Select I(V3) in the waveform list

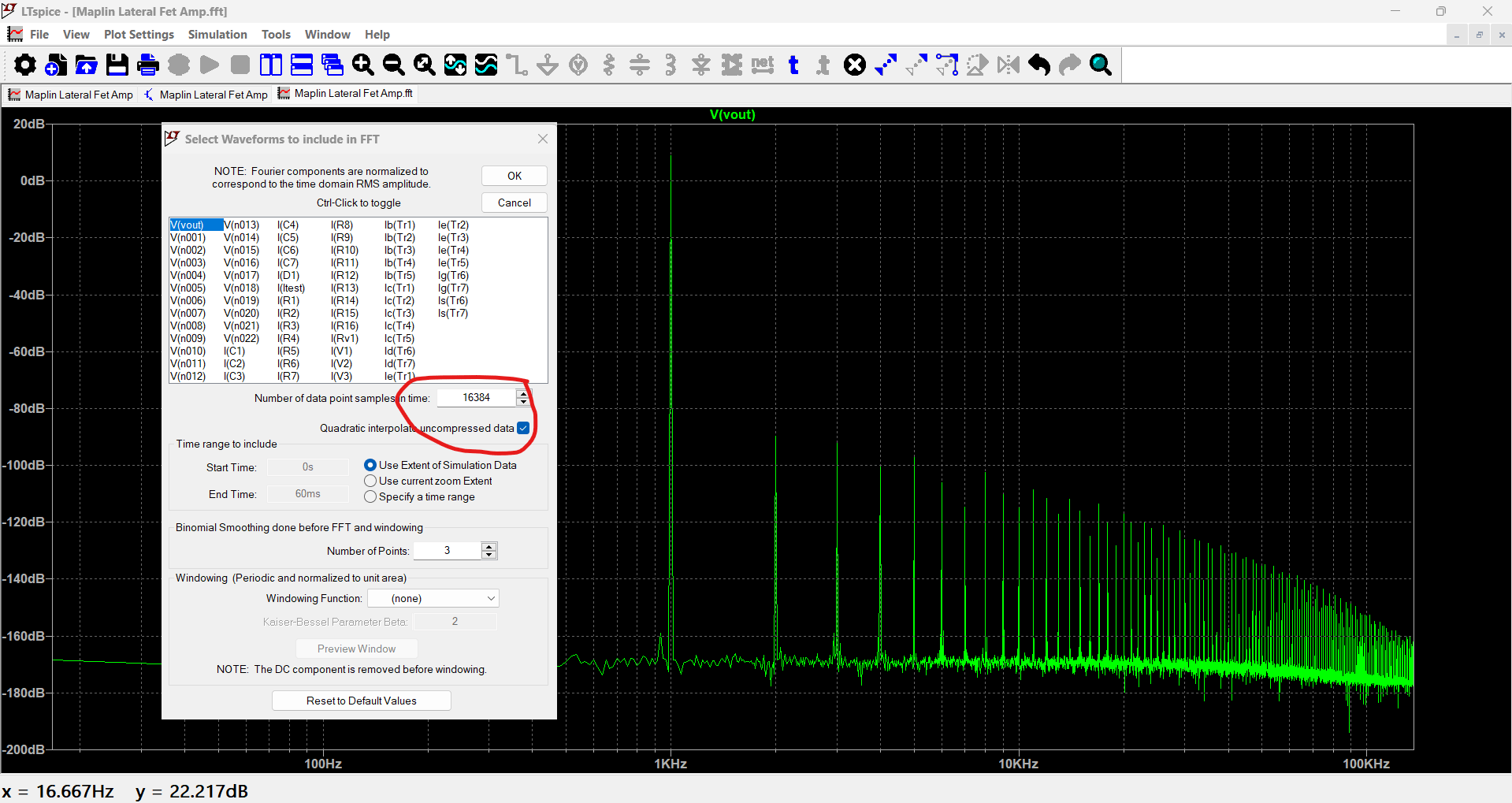coord(342,377)
